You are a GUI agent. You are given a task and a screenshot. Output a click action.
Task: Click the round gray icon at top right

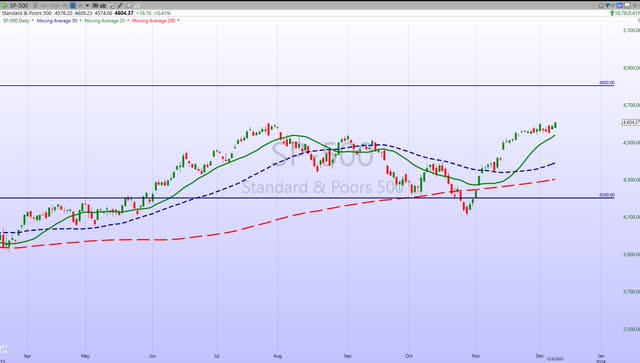[601, 6]
